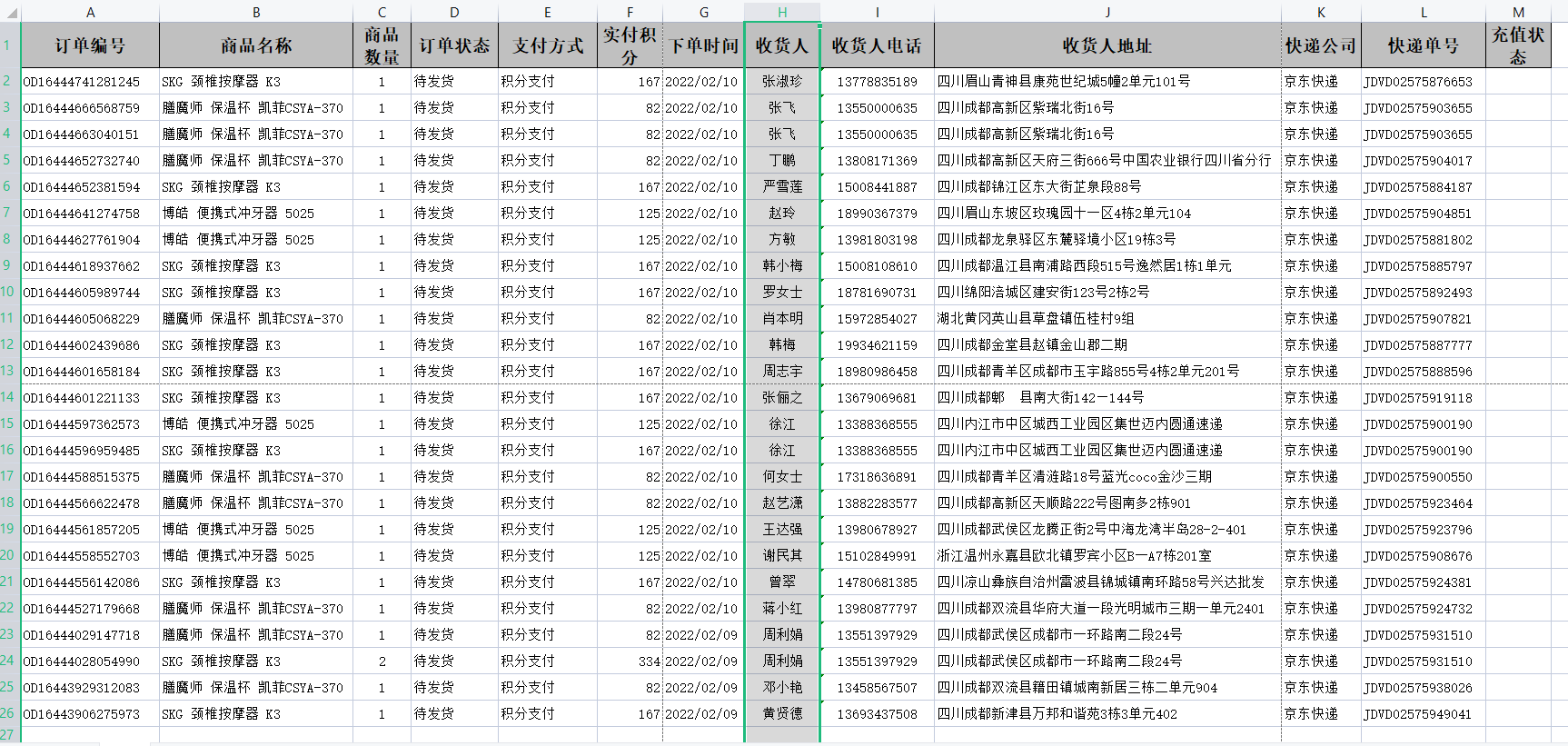Screen dimensions: 1568x746
Task: Select column M header
Action: (x=1518, y=12)
